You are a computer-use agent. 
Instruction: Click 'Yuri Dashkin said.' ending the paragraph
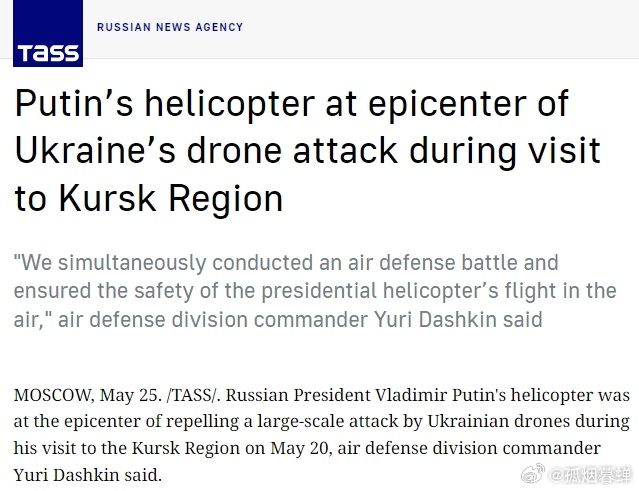pos(88,475)
